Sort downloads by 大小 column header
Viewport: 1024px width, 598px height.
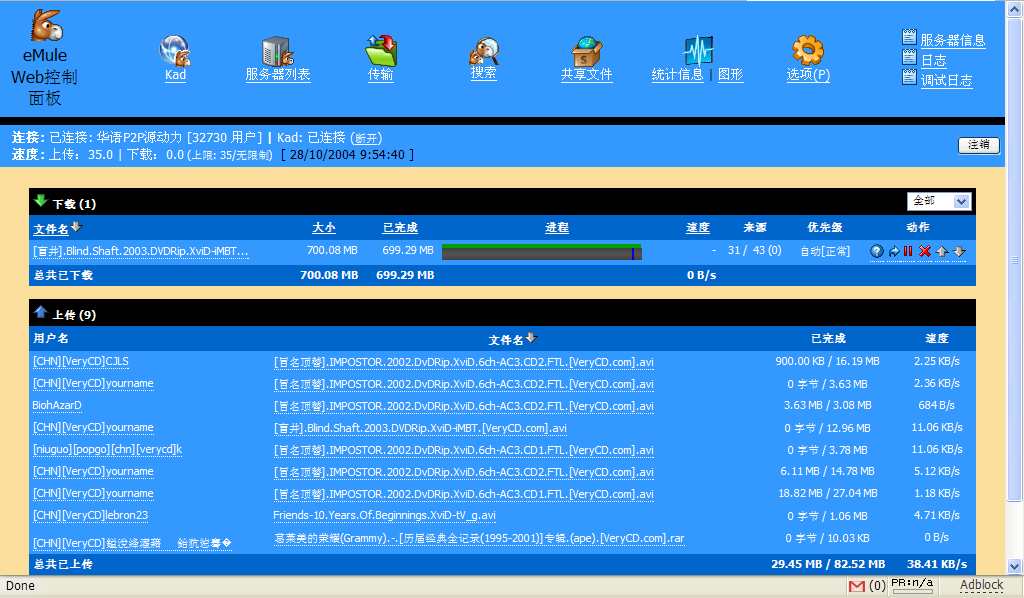tap(324, 228)
